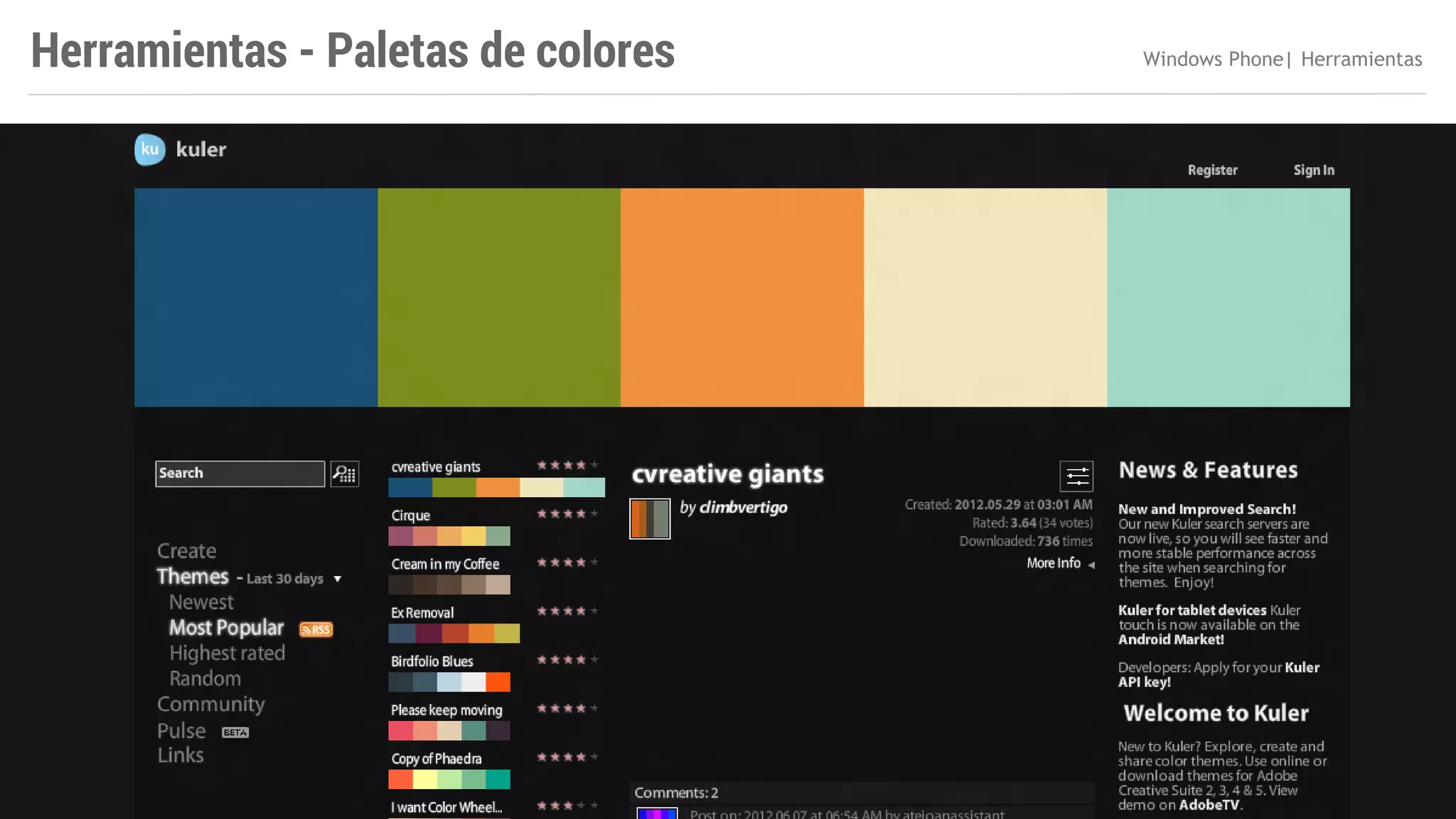
Task: Open 'New and Improved Search!' news item
Action: [1206, 509]
